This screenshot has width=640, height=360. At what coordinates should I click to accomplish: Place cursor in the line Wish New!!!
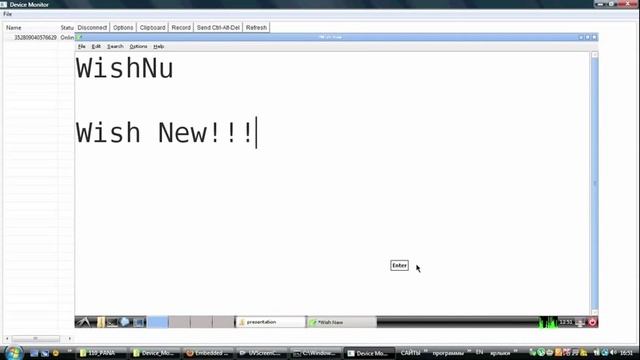point(164,133)
